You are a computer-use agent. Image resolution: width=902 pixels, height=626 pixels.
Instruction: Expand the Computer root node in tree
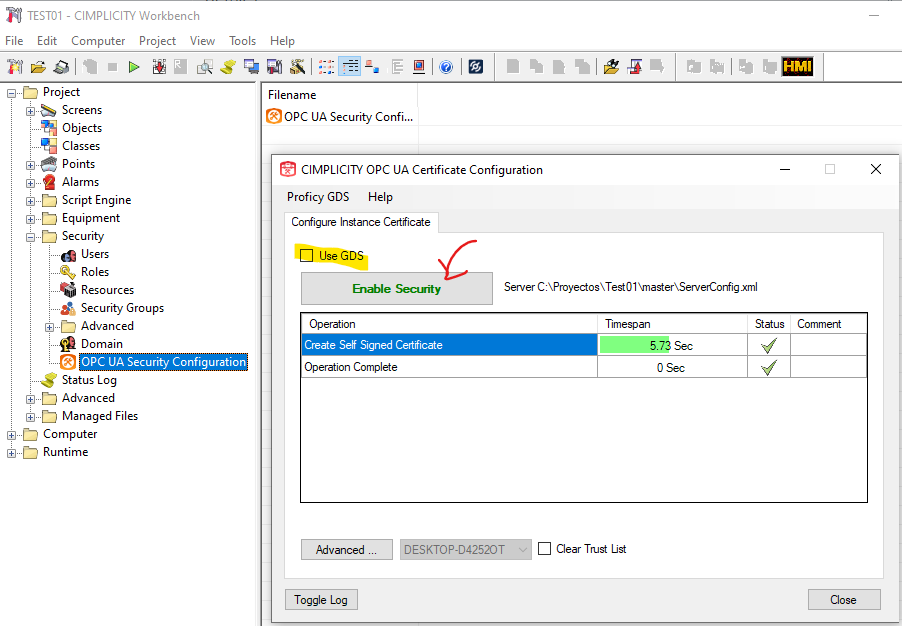tap(12, 435)
